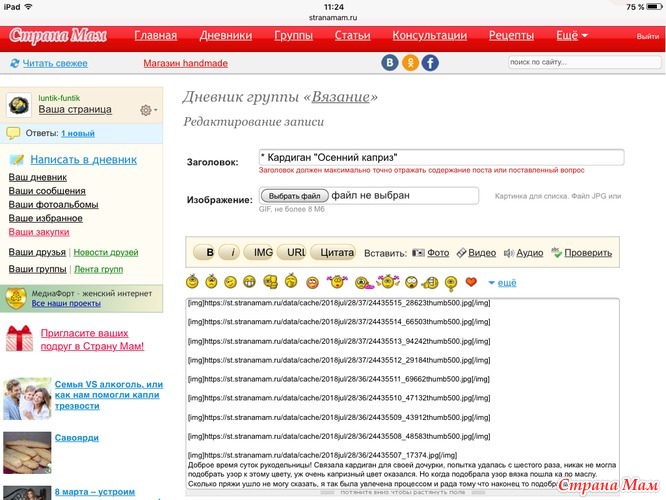Click the speech bubble Ответы icon
The image size is (666, 500).
pyautogui.click(x=13, y=133)
